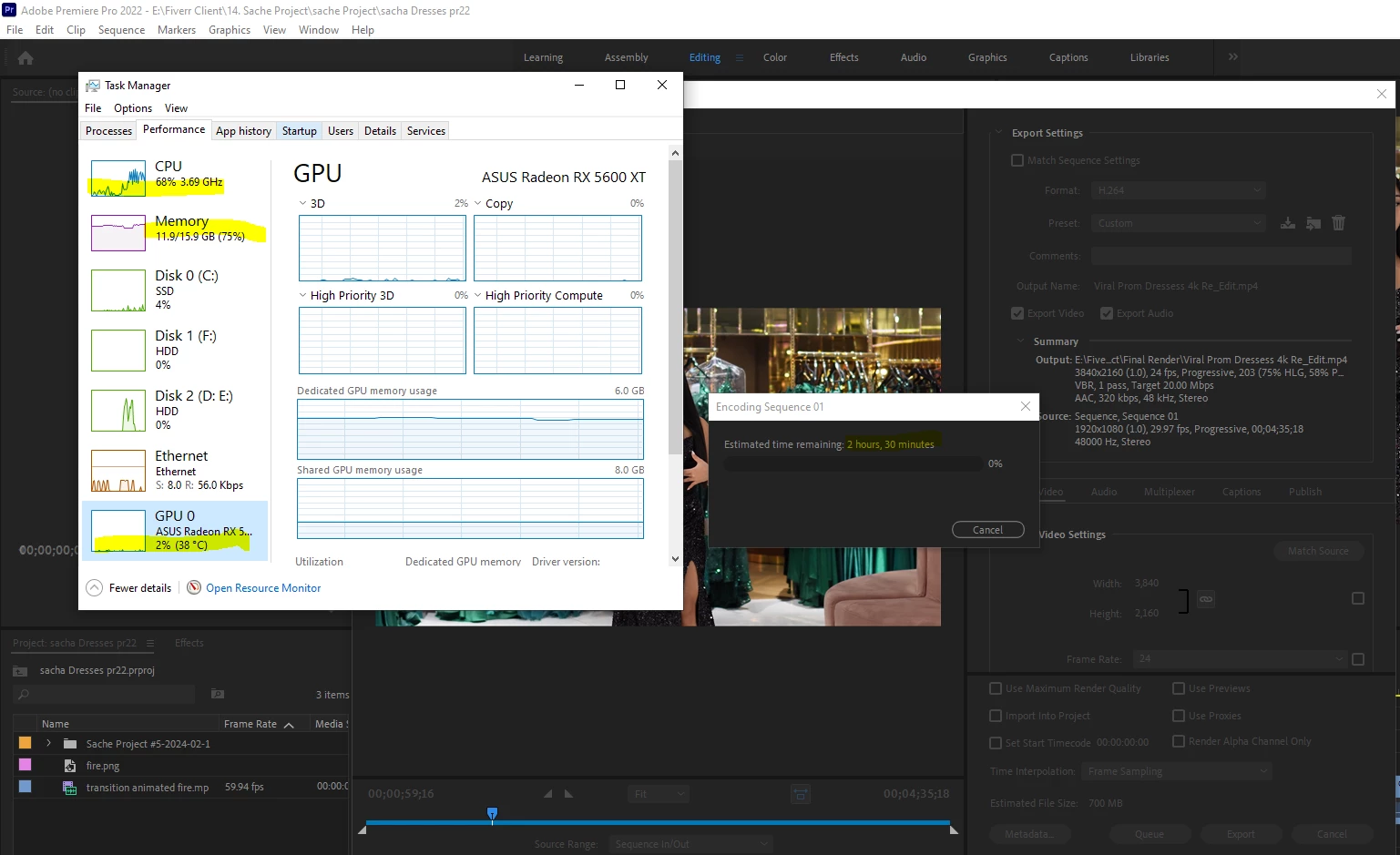This screenshot has height=855, width=1400.
Task: Select Disk 2 (D: E:) entry
Action: click(x=175, y=410)
